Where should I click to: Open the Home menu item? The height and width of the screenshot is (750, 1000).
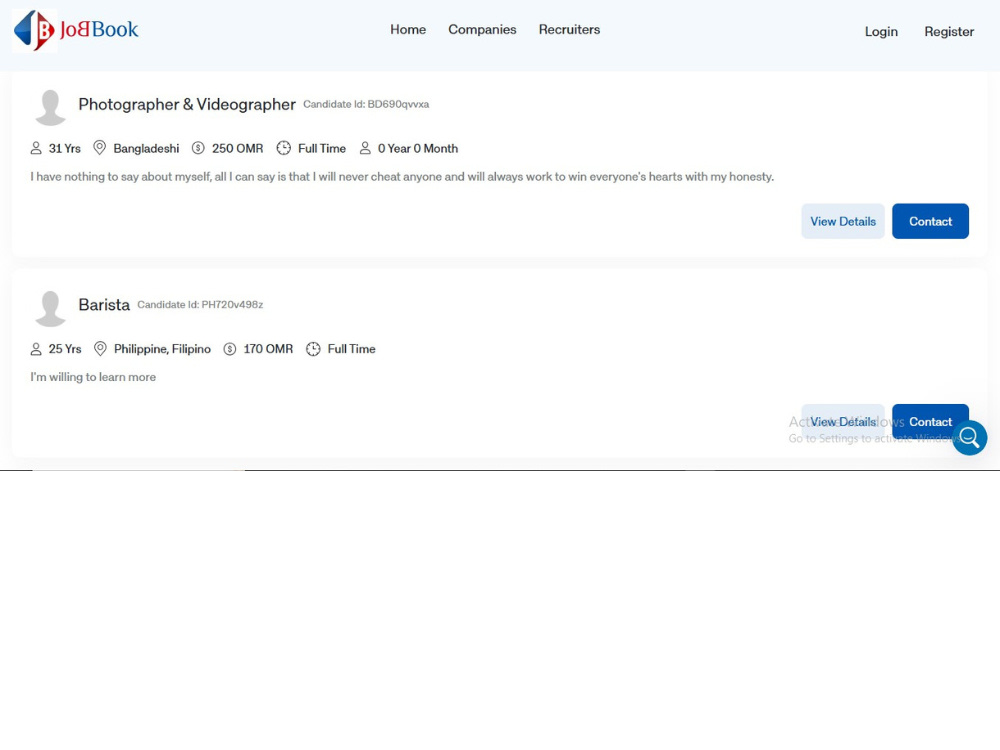[x=408, y=29]
